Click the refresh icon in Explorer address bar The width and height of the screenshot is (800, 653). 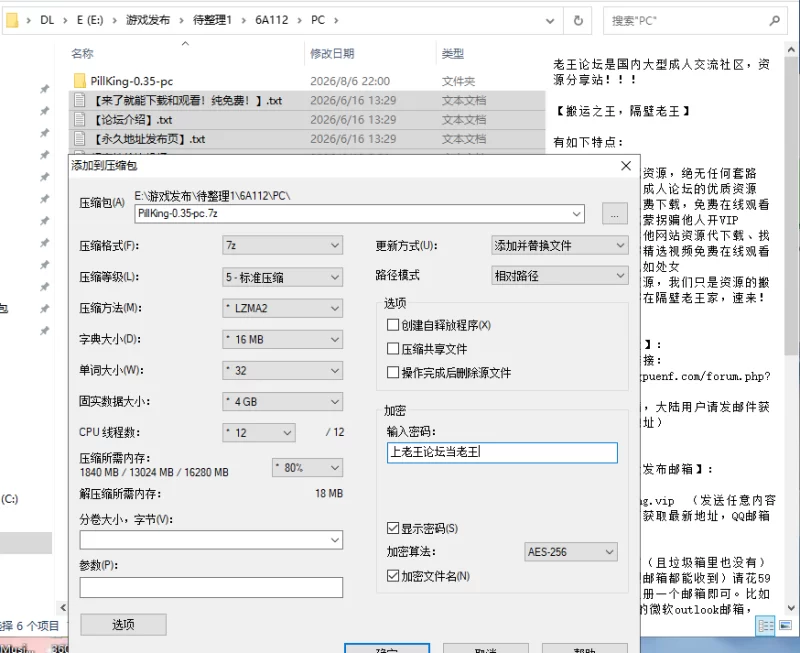[x=578, y=20]
